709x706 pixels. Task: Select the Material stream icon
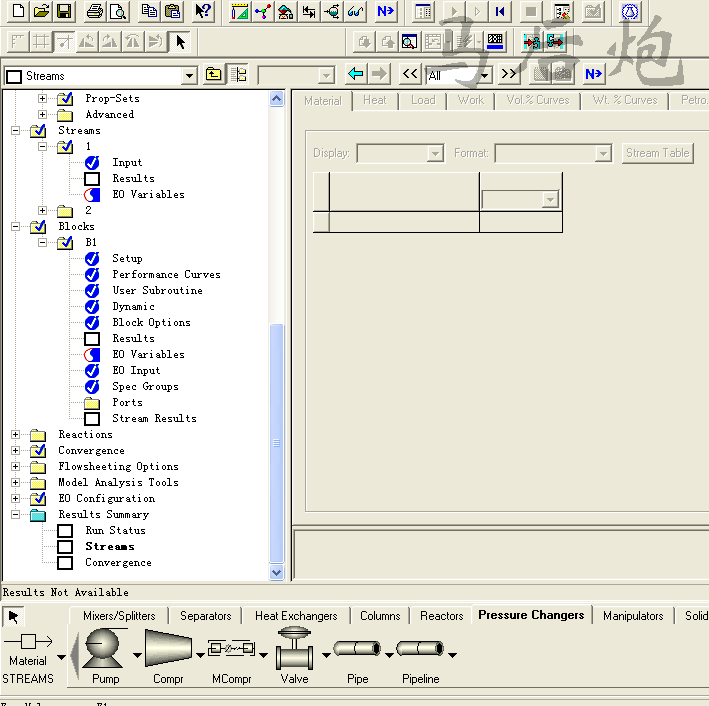pos(28,641)
